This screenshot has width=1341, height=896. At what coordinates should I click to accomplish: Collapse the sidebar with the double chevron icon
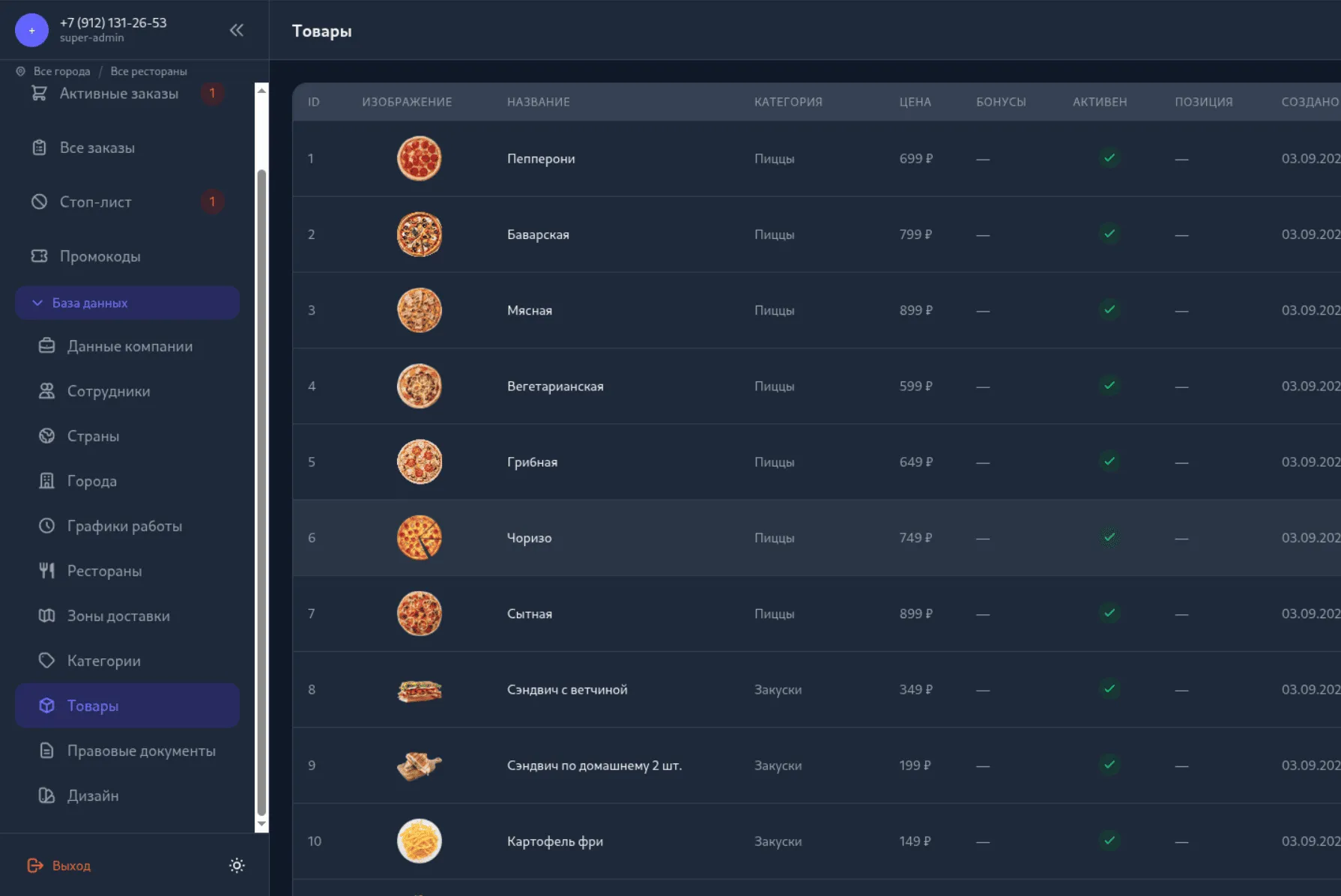click(x=237, y=30)
